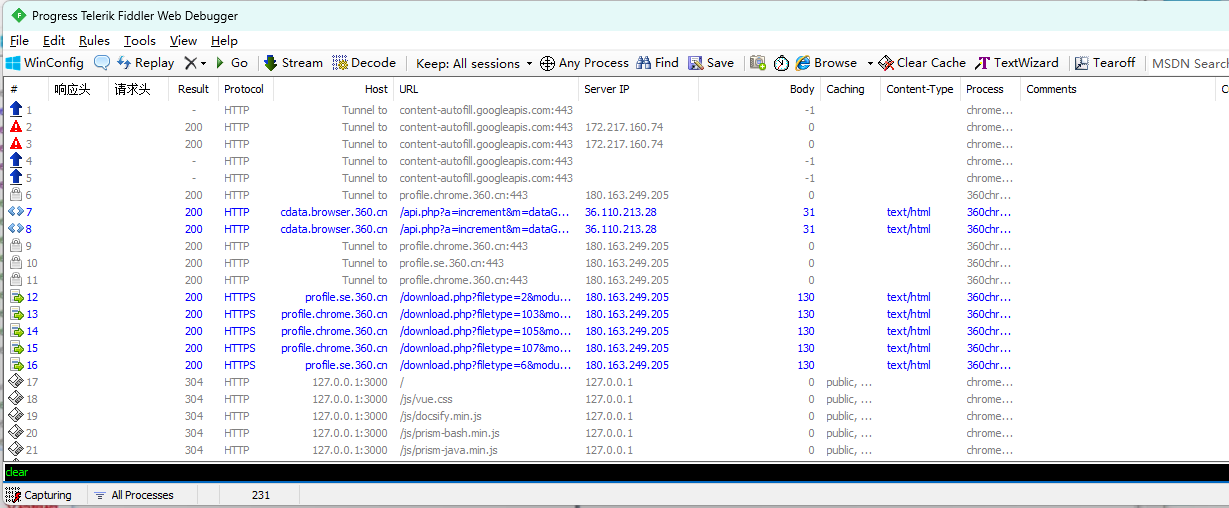1229x508 pixels.
Task: Select session 7 HTML icon
Action: click(x=16, y=212)
